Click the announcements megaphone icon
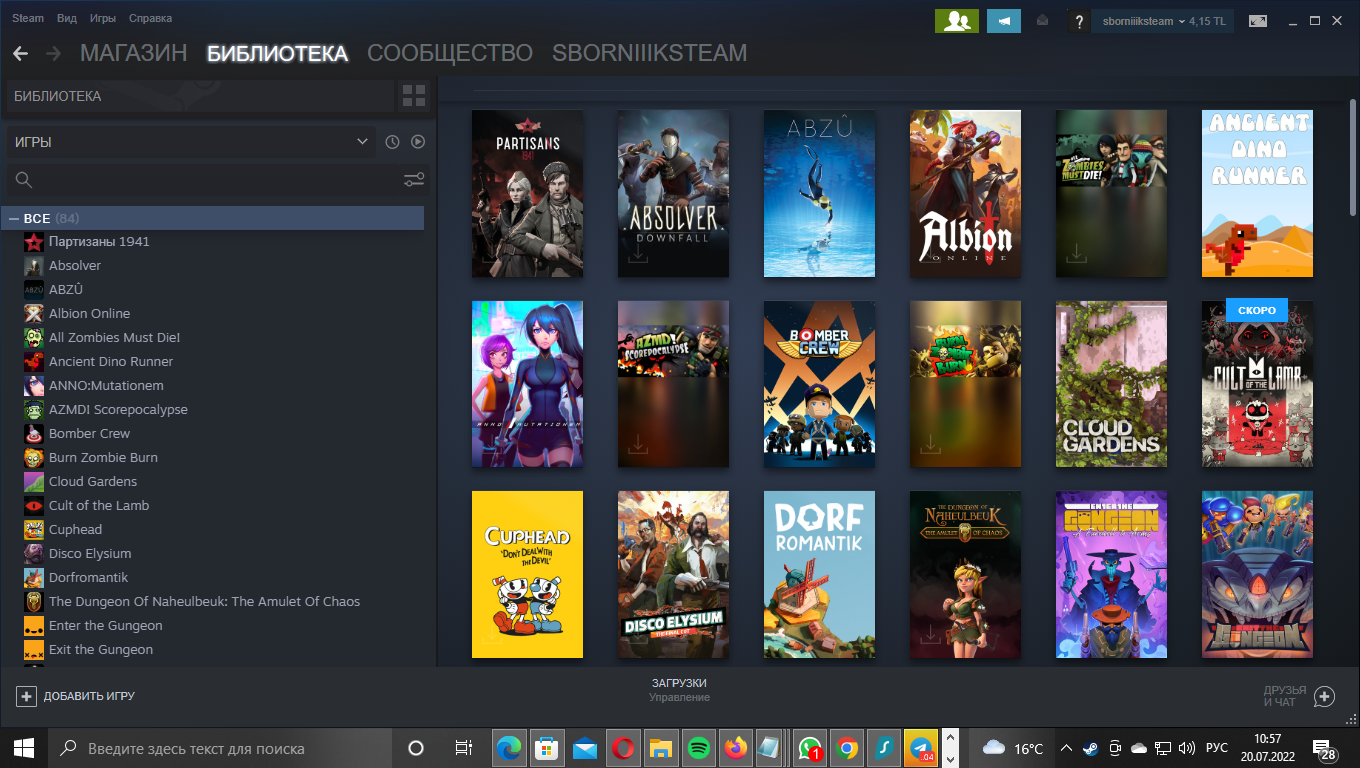This screenshot has height=768, width=1360. pyautogui.click(x=1003, y=21)
